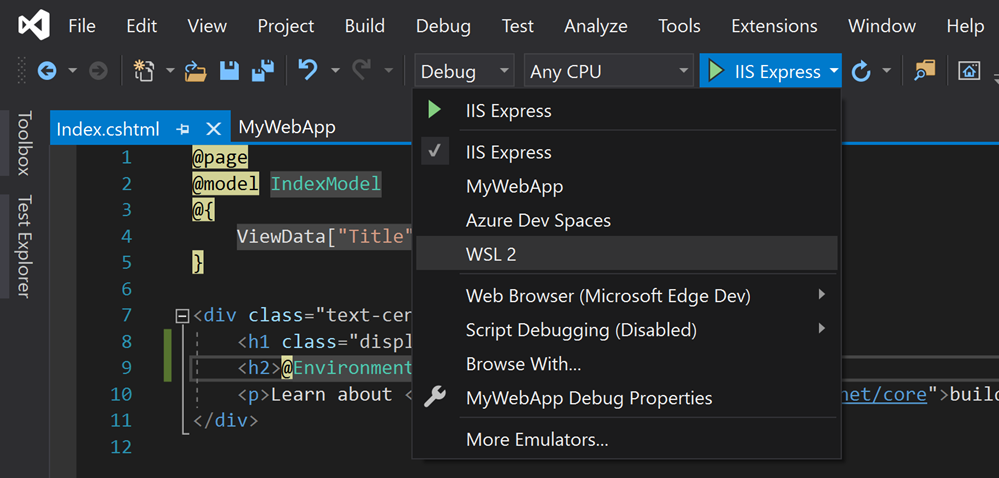Click the Undo arrow icon
The image size is (999, 478).
click(x=308, y=70)
